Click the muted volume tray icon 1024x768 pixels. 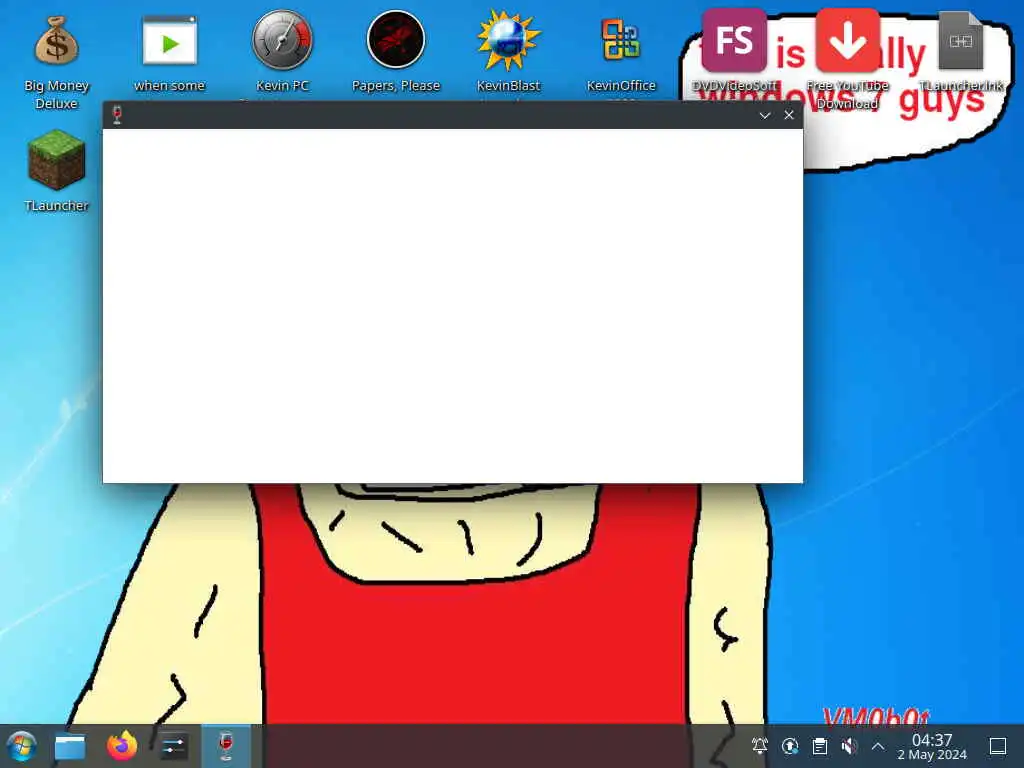(x=849, y=746)
